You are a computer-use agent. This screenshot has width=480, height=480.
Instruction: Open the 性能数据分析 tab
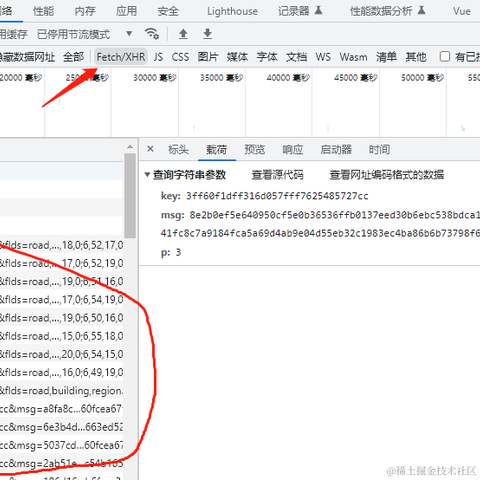tap(381, 11)
